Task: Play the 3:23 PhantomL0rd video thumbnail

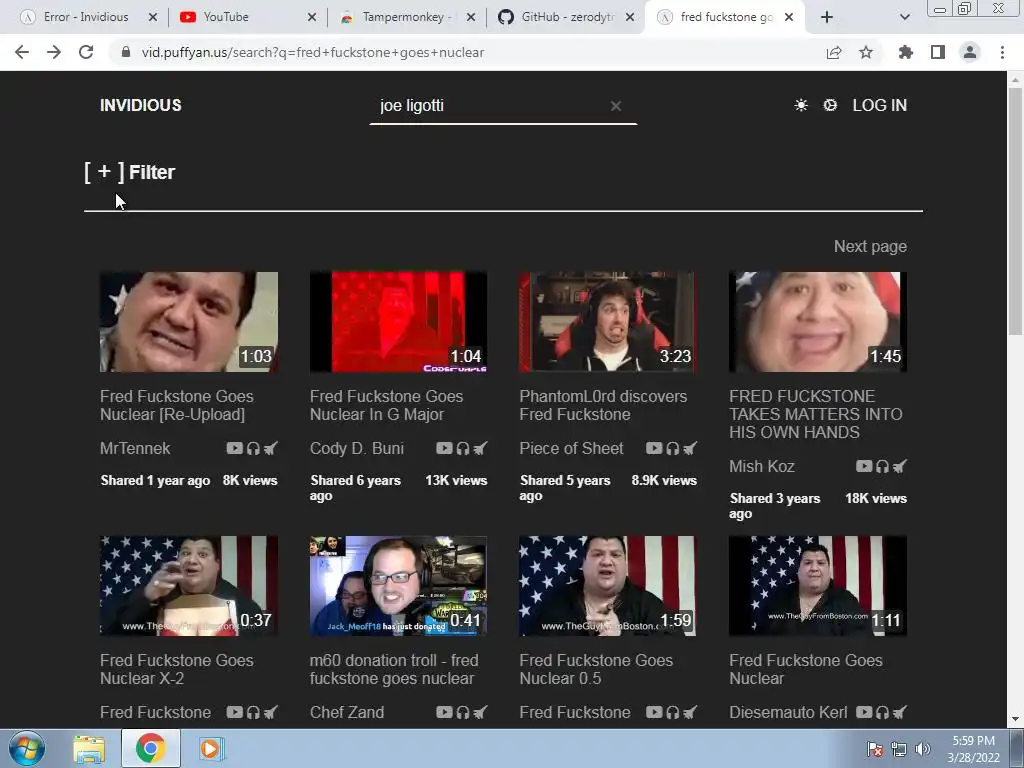Action: 607,322
